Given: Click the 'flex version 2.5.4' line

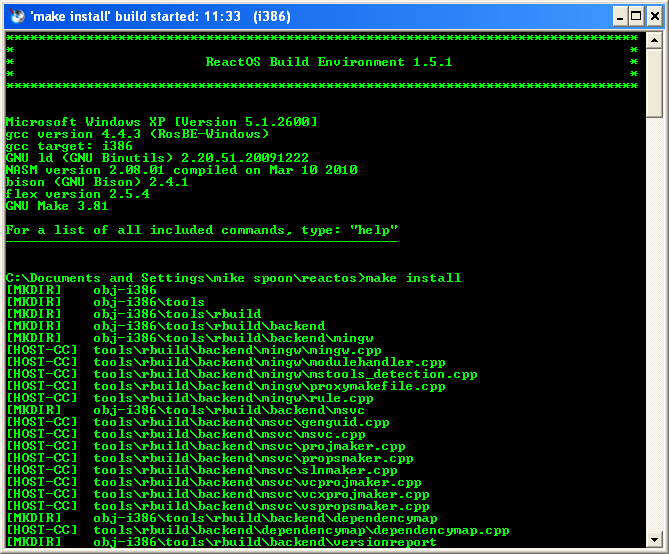Looking at the screenshot, I should pos(78,194).
